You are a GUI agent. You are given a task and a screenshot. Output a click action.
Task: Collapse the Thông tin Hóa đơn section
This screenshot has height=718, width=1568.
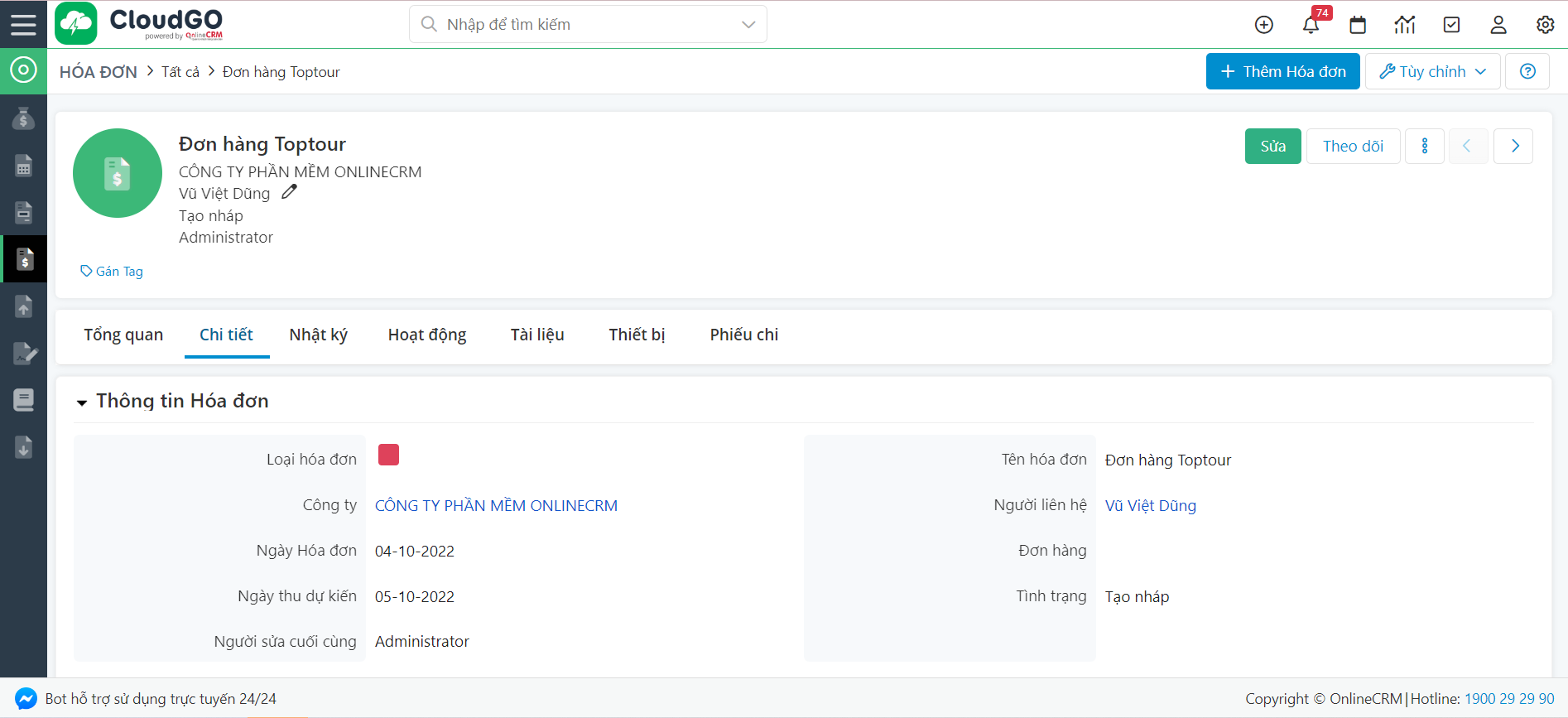click(x=82, y=402)
